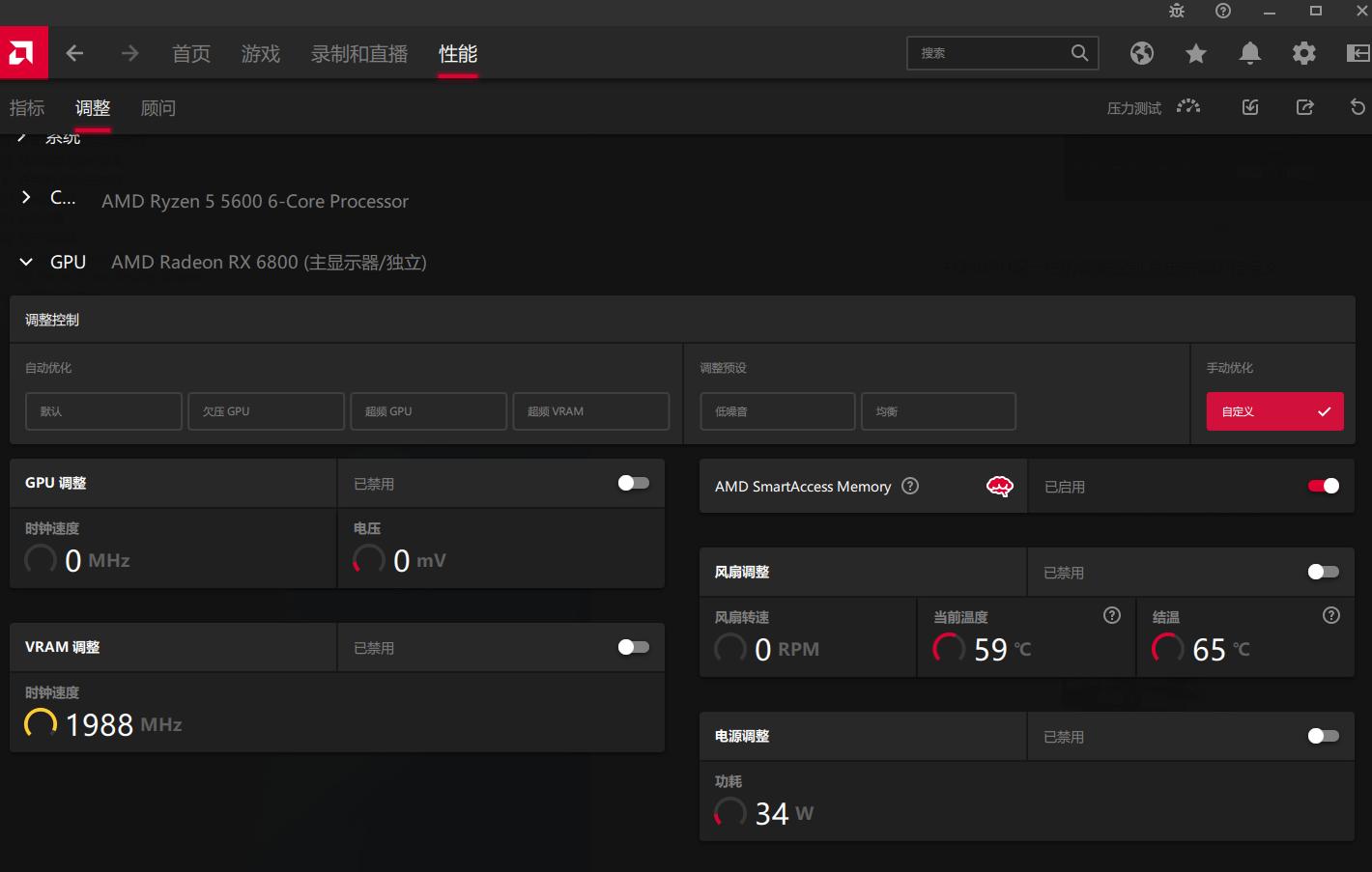Select the 低噪音 tuning preset

(778, 411)
